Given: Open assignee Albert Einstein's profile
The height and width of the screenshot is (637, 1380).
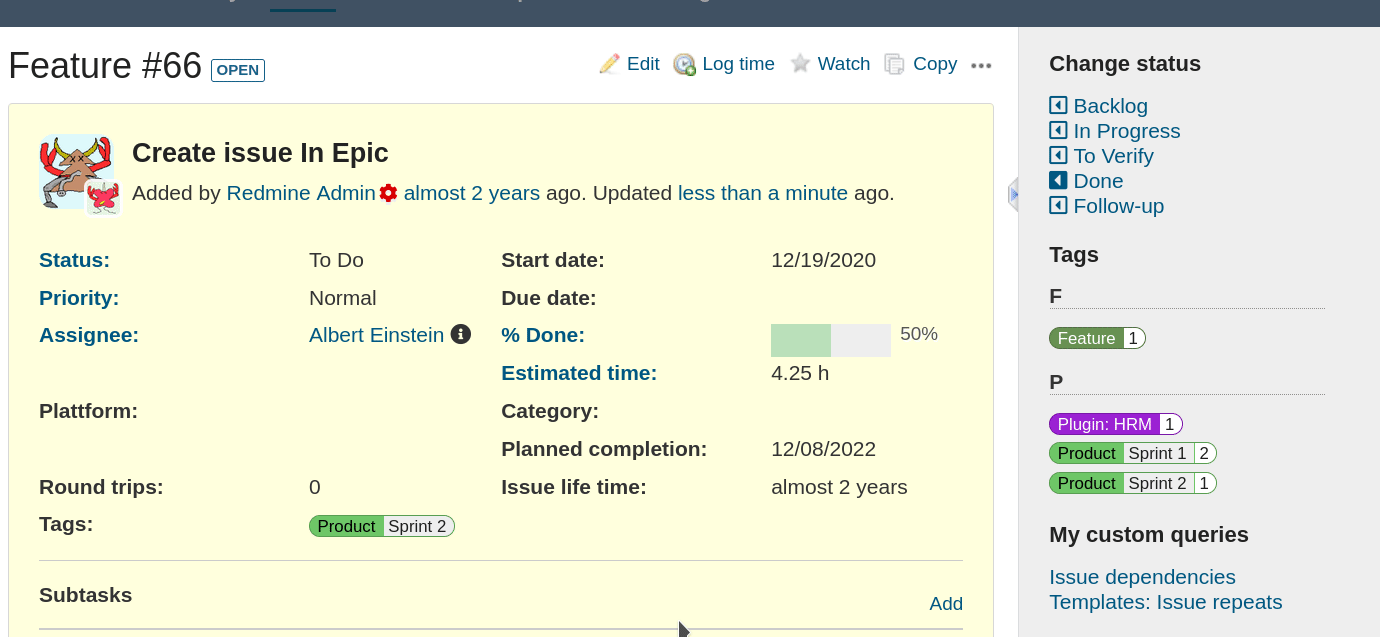Looking at the screenshot, I should 375,334.
